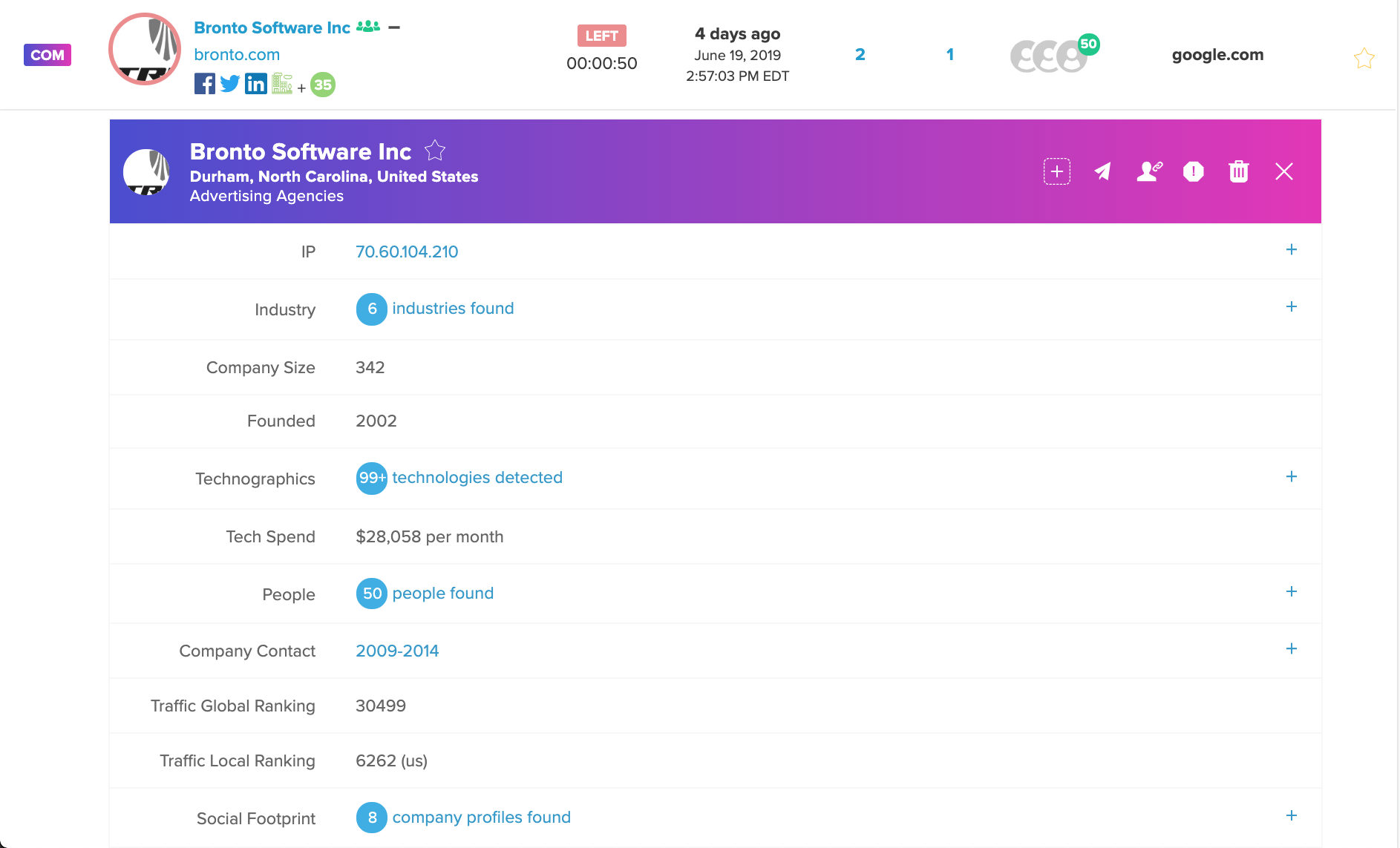Close the company detail panel

coord(1284,171)
